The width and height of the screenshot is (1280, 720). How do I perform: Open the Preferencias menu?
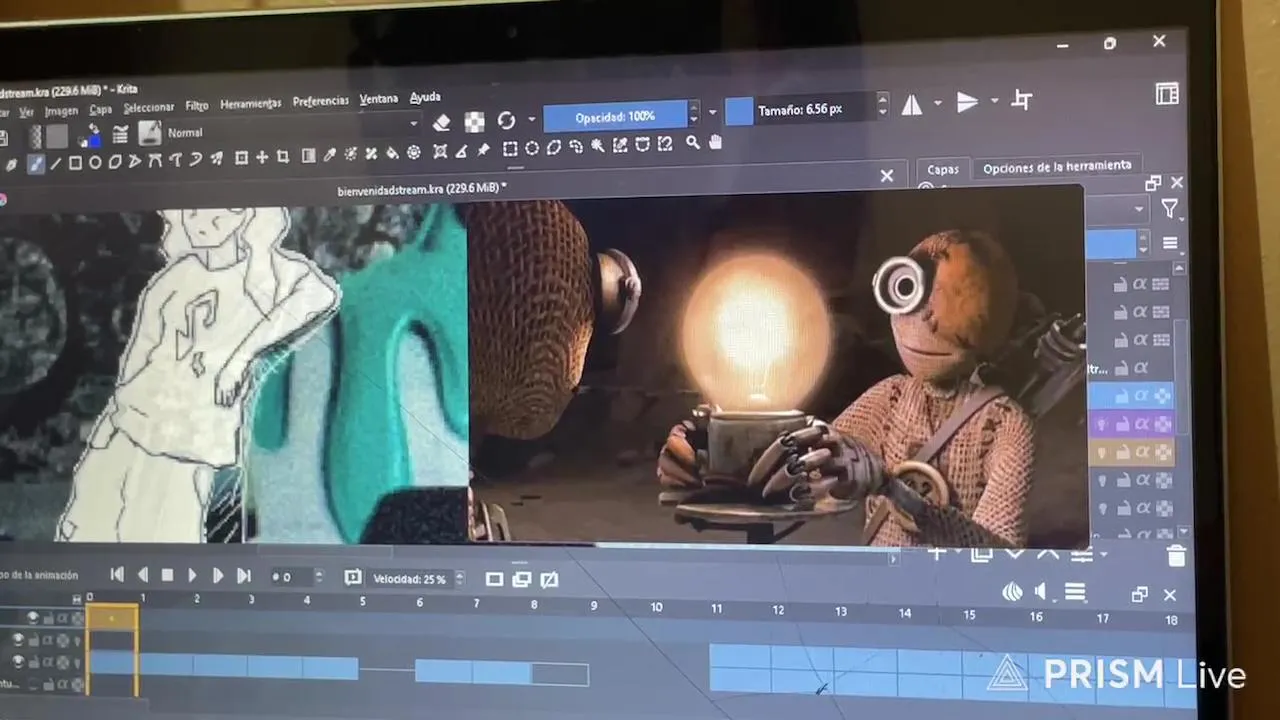coord(320,101)
